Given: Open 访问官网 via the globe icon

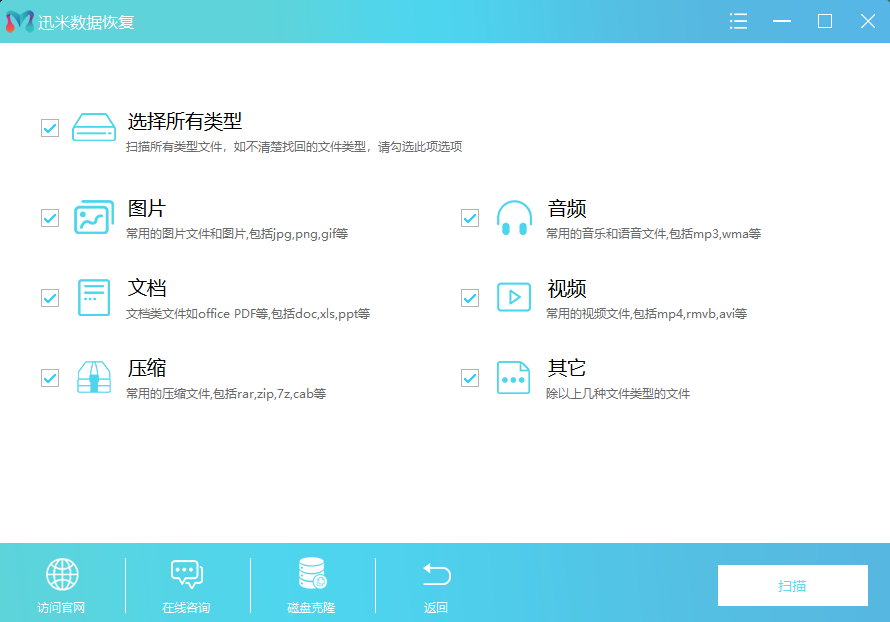Looking at the screenshot, I should coord(62,574).
